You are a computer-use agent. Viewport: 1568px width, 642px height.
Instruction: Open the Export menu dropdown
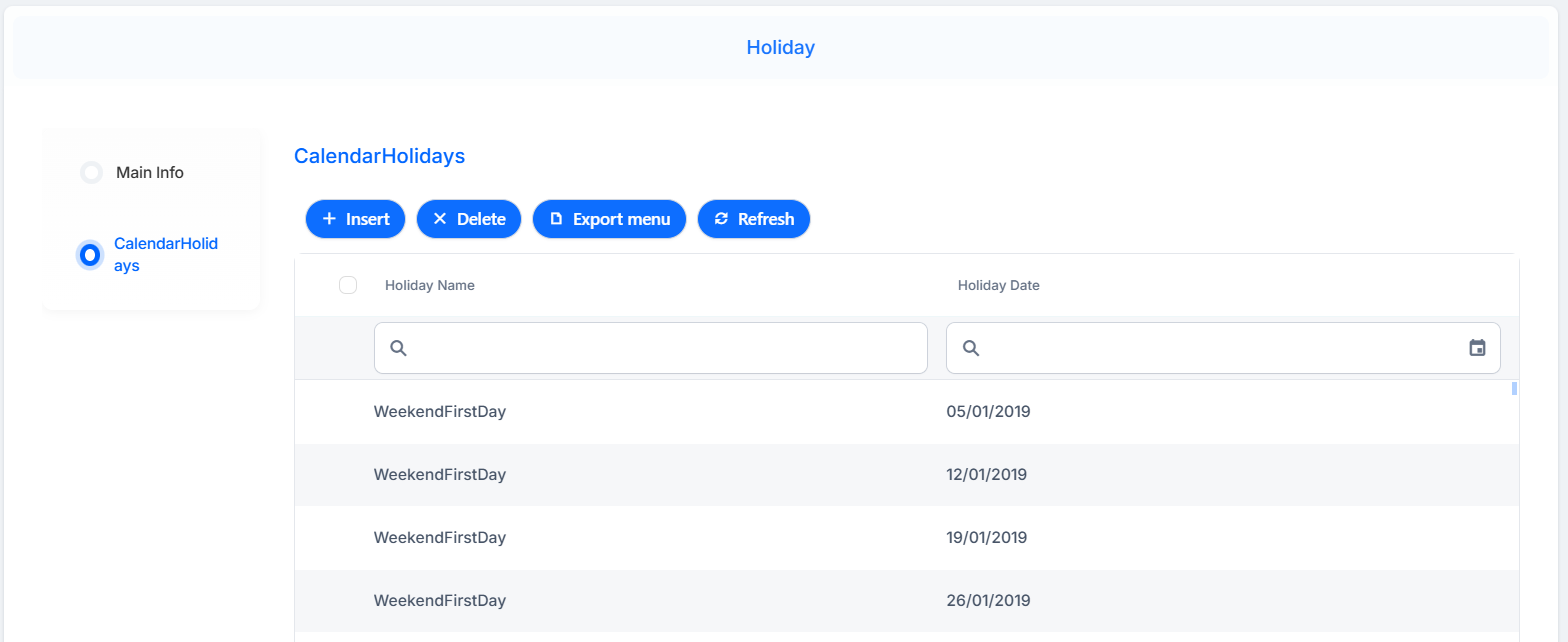(609, 219)
